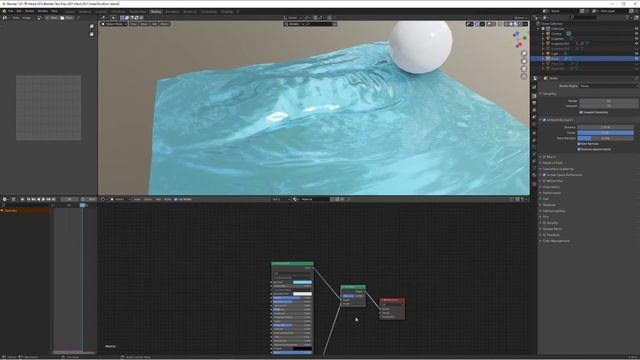Click New in the image editor
This screenshot has height=360, width=640.
tap(53, 18)
